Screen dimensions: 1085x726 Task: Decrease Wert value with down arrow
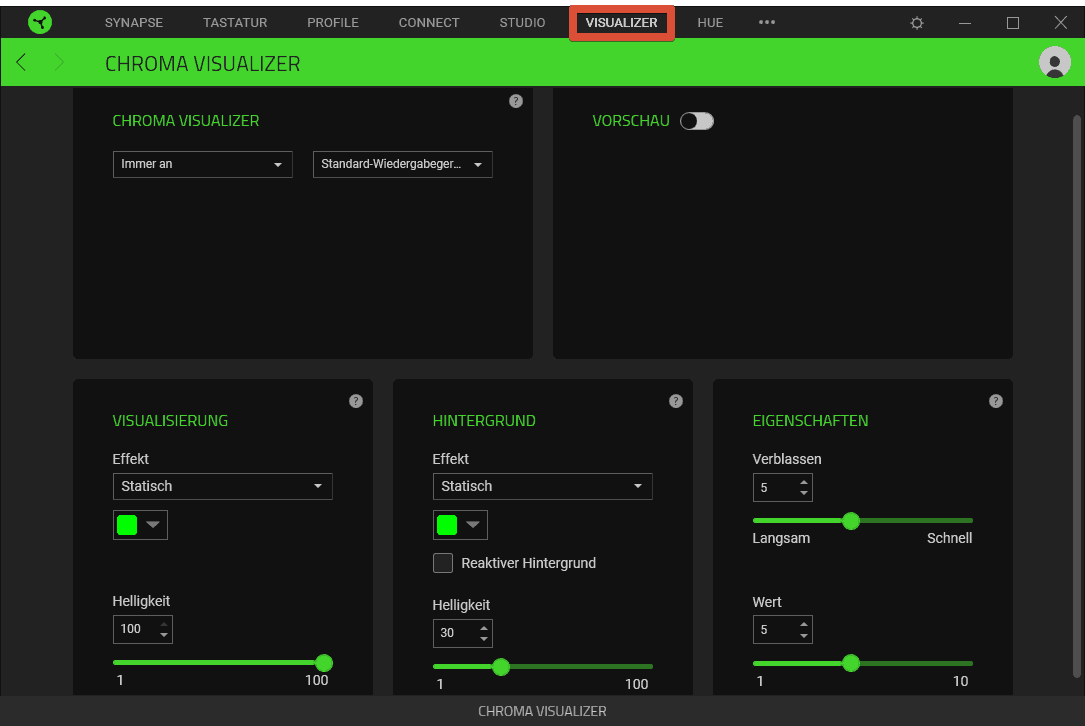coord(803,635)
